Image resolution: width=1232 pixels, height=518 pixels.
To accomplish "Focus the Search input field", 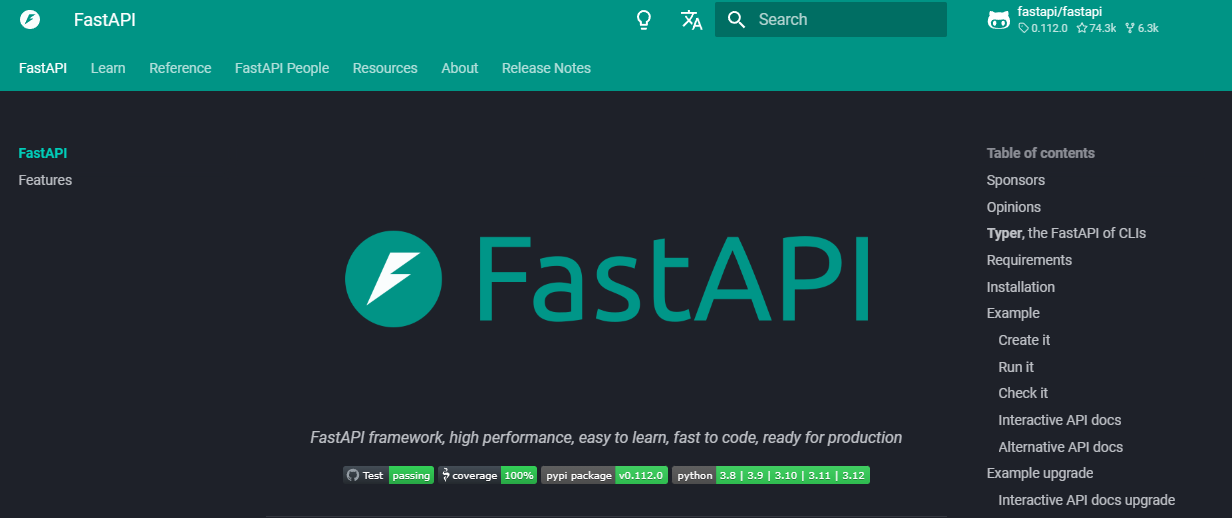I will coord(831,20).
